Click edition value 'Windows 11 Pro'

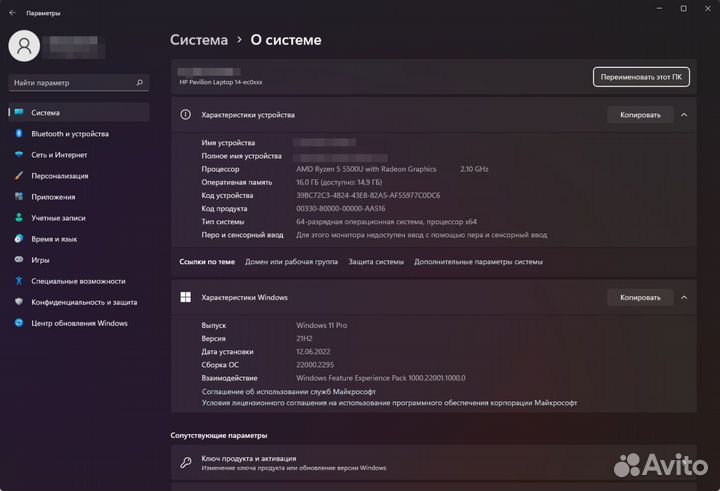click(x=321, y=325)
